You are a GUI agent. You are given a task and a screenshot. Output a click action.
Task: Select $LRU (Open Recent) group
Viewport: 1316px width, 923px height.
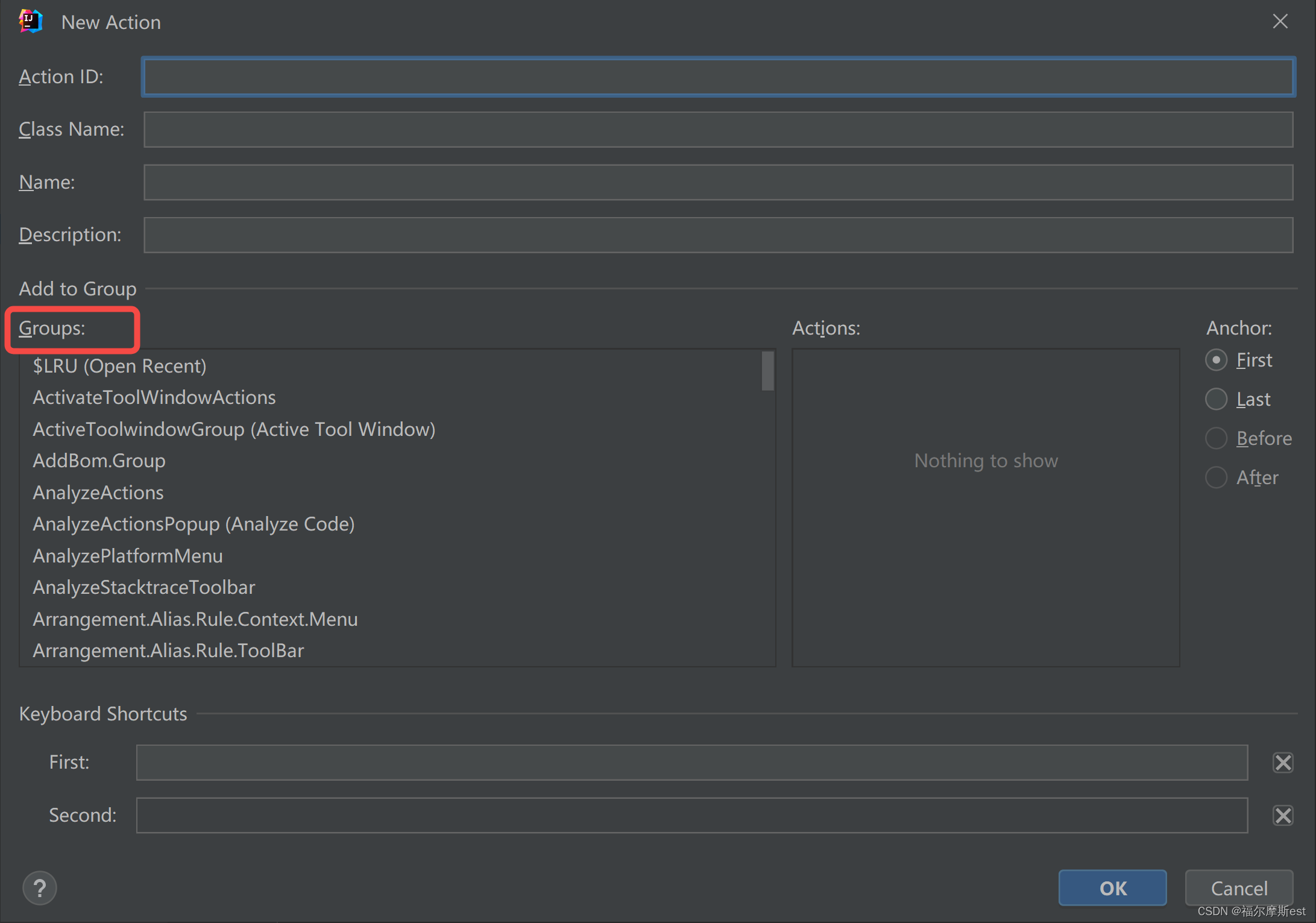pos(119,366)
